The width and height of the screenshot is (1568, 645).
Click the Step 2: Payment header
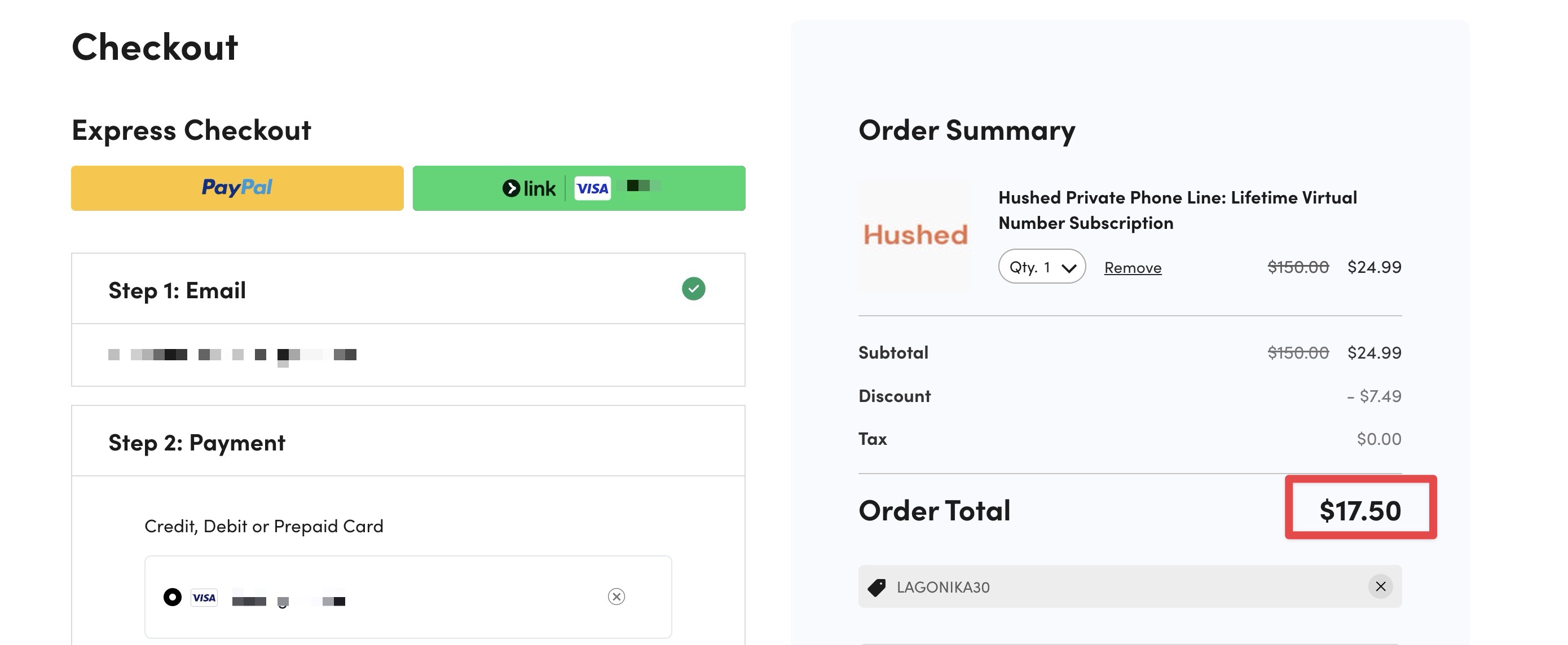(408, 441)
